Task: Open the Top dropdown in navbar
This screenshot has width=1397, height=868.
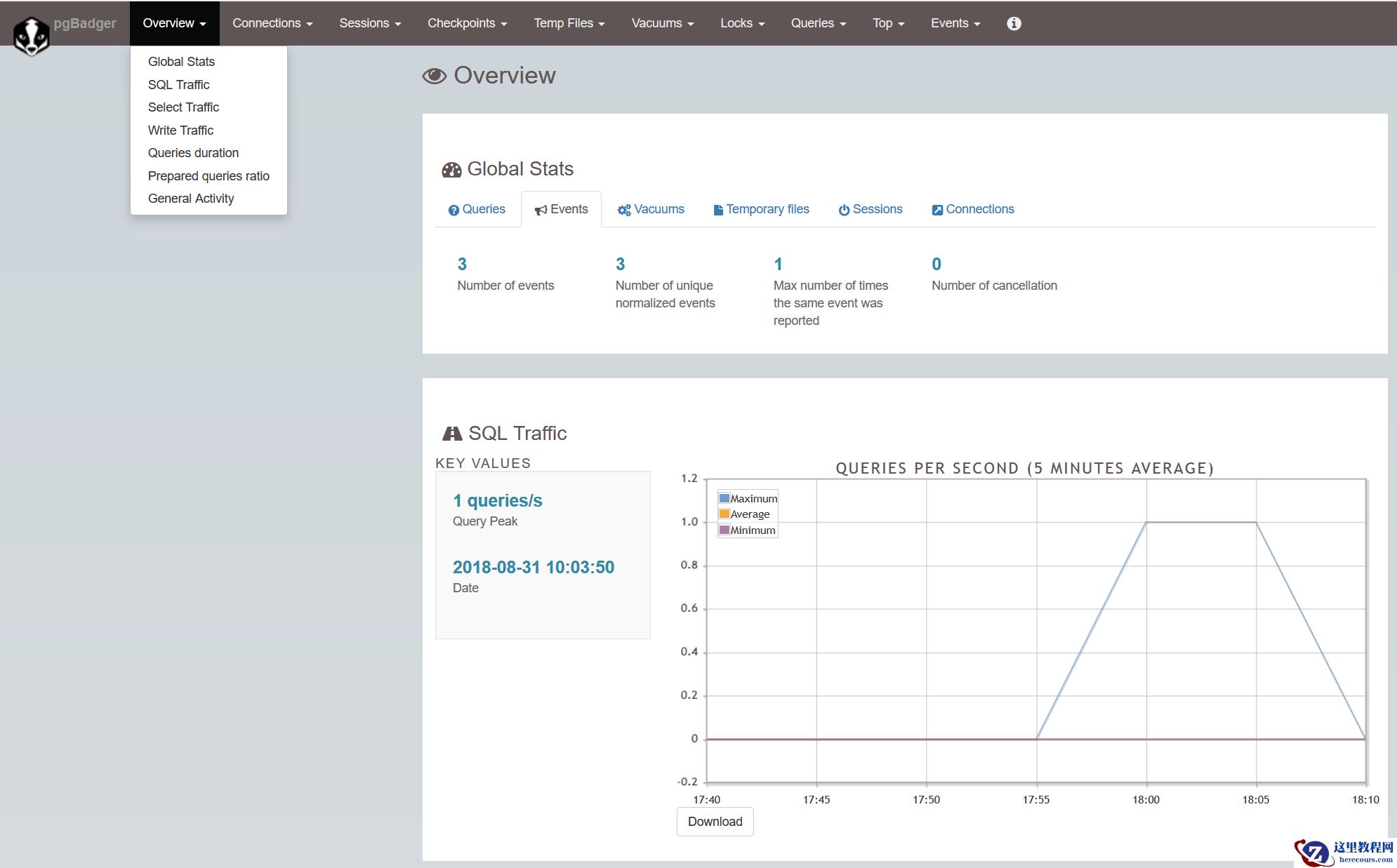Action: coord(888,23)
